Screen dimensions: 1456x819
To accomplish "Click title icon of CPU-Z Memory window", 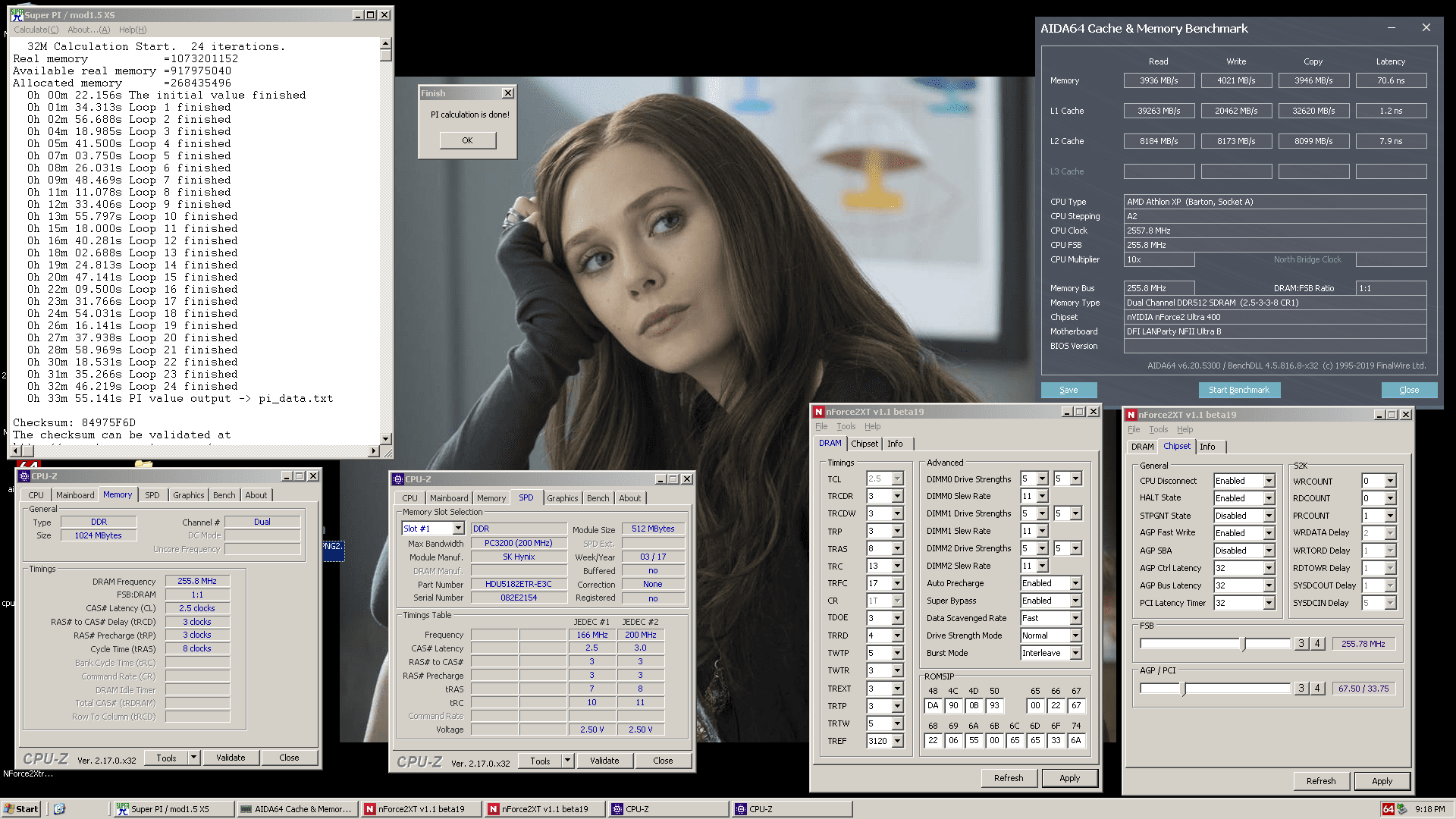I will coord(24,476).
